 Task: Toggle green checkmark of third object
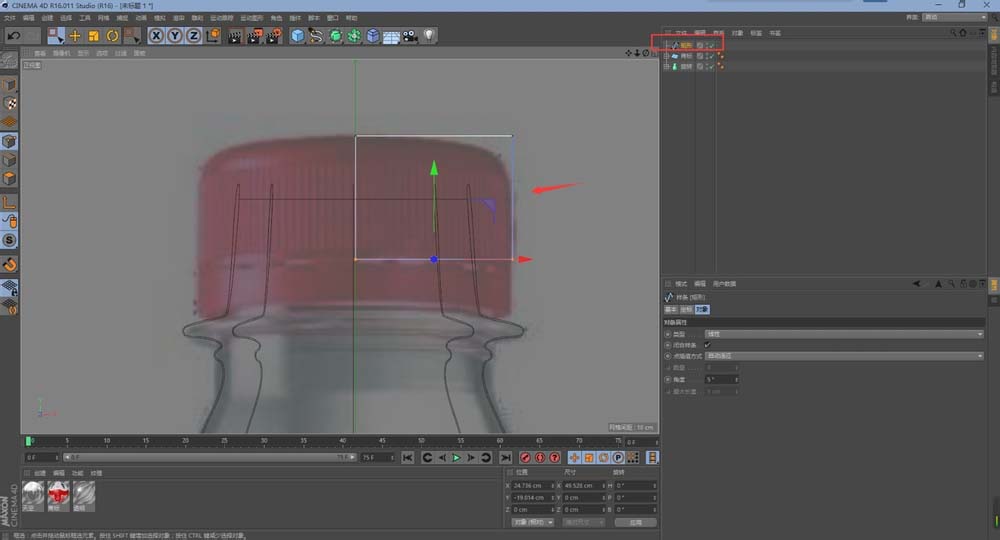point(712,67)
